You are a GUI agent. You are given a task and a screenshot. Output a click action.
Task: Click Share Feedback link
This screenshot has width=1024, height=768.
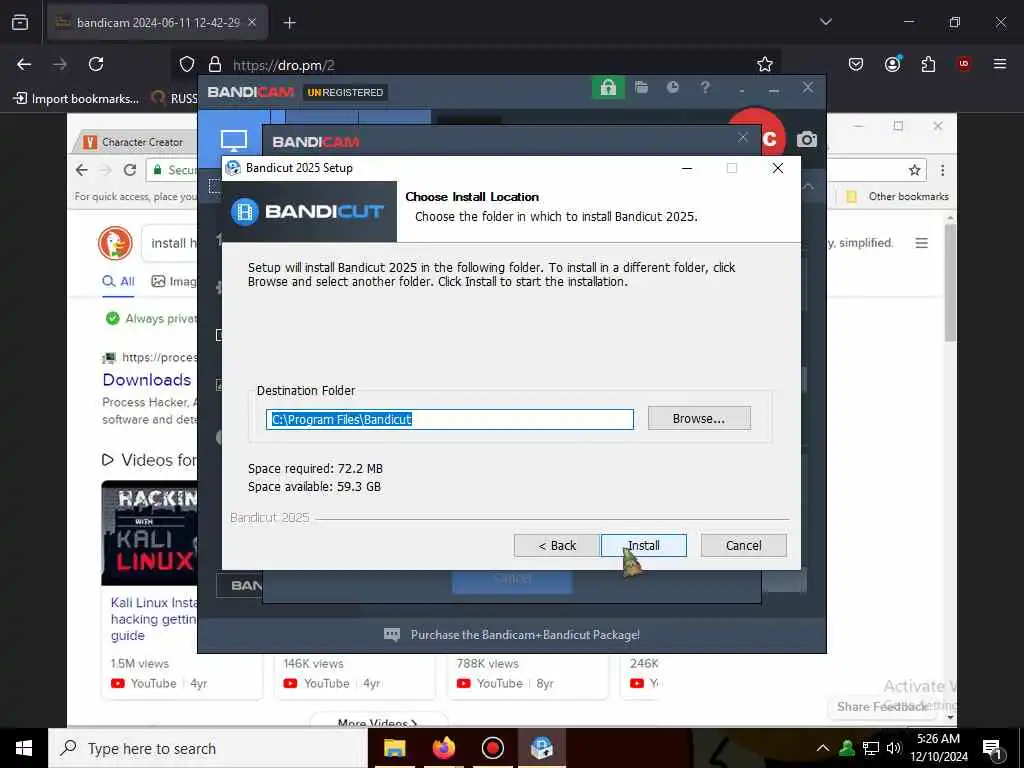pos(882,707)
